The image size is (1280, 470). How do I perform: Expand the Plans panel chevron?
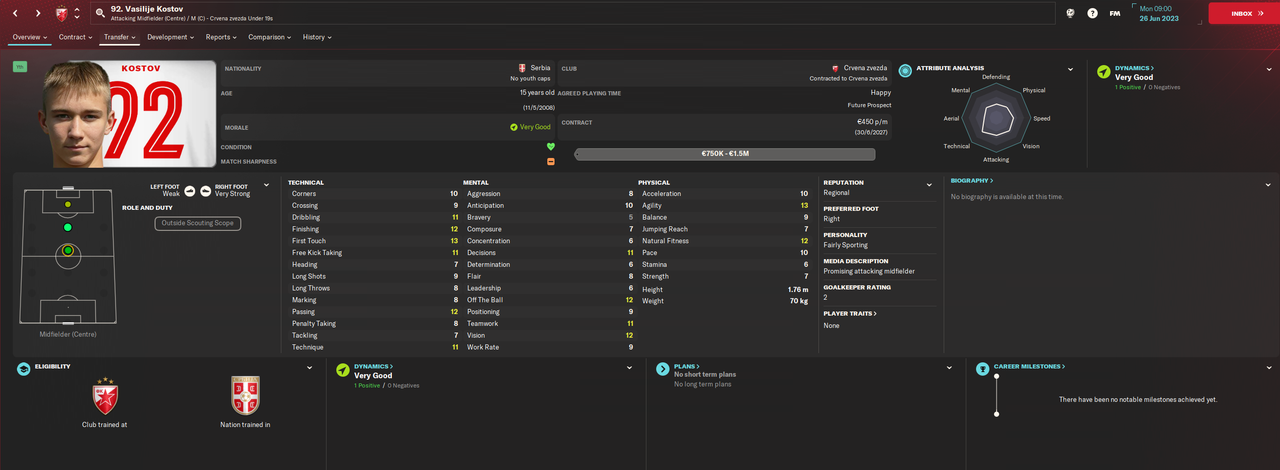tap(948, 368)
